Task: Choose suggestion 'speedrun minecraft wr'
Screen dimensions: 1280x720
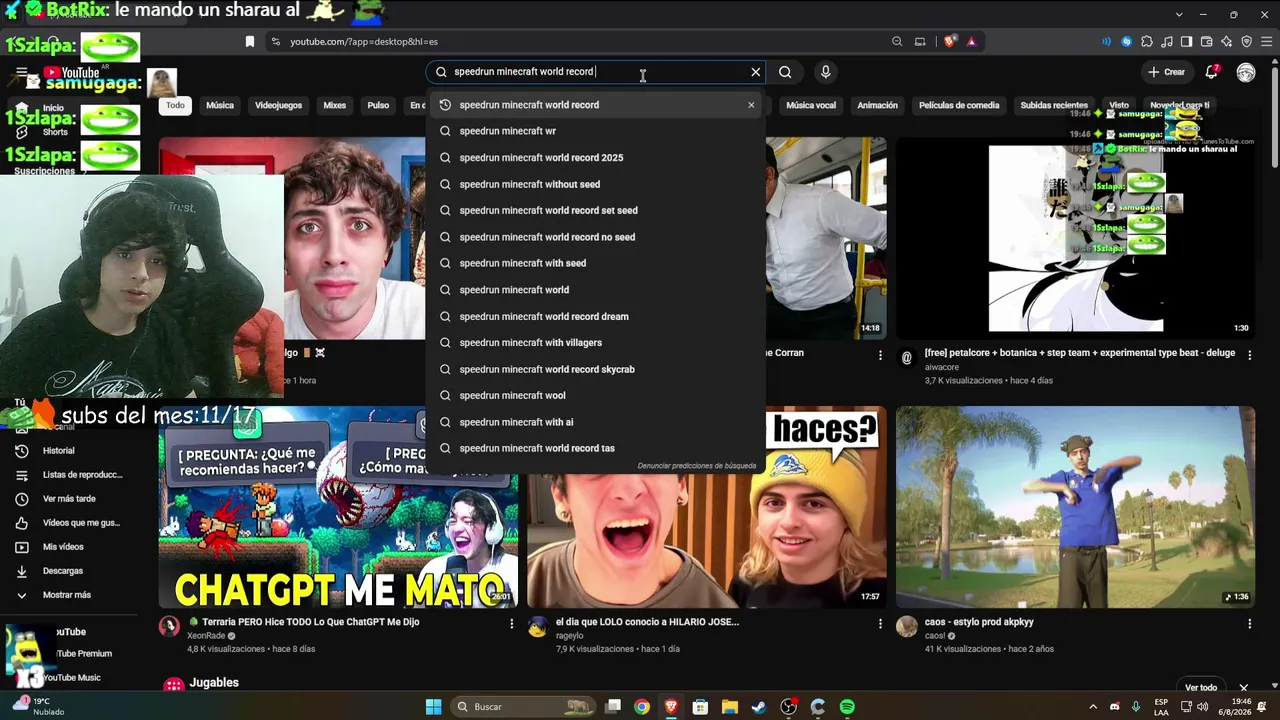Action: click(596, 131)
